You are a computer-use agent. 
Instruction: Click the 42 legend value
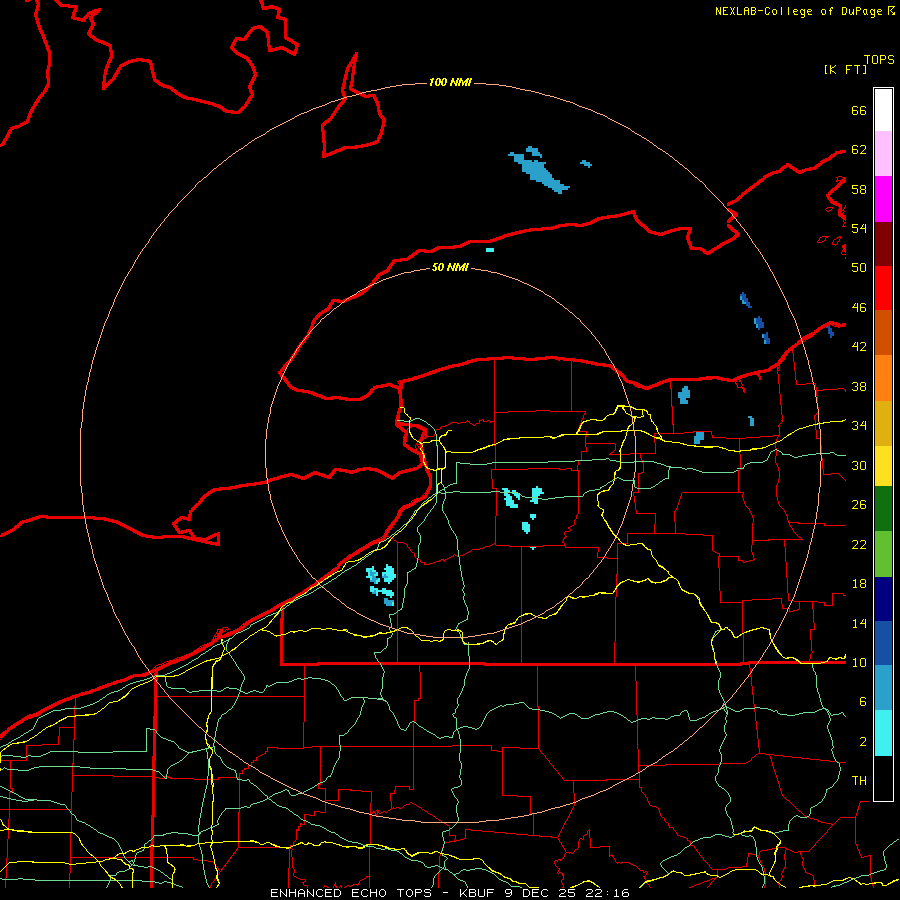pyautogui.click(x=859, y=347)
